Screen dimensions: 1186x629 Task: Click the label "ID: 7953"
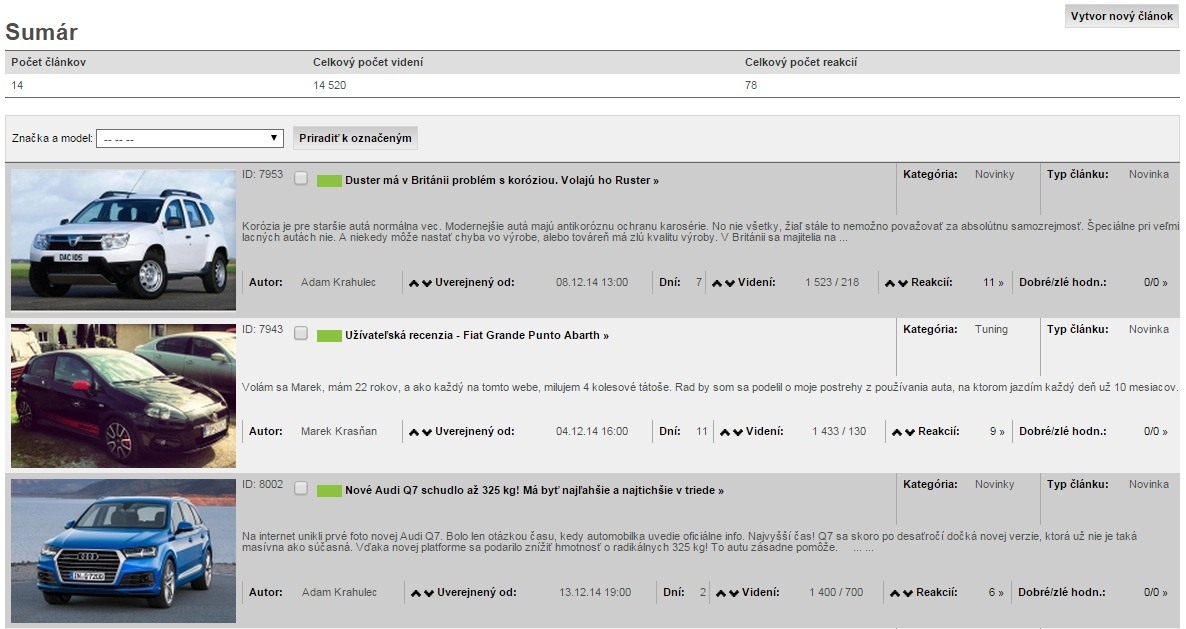tap(262, 175)
